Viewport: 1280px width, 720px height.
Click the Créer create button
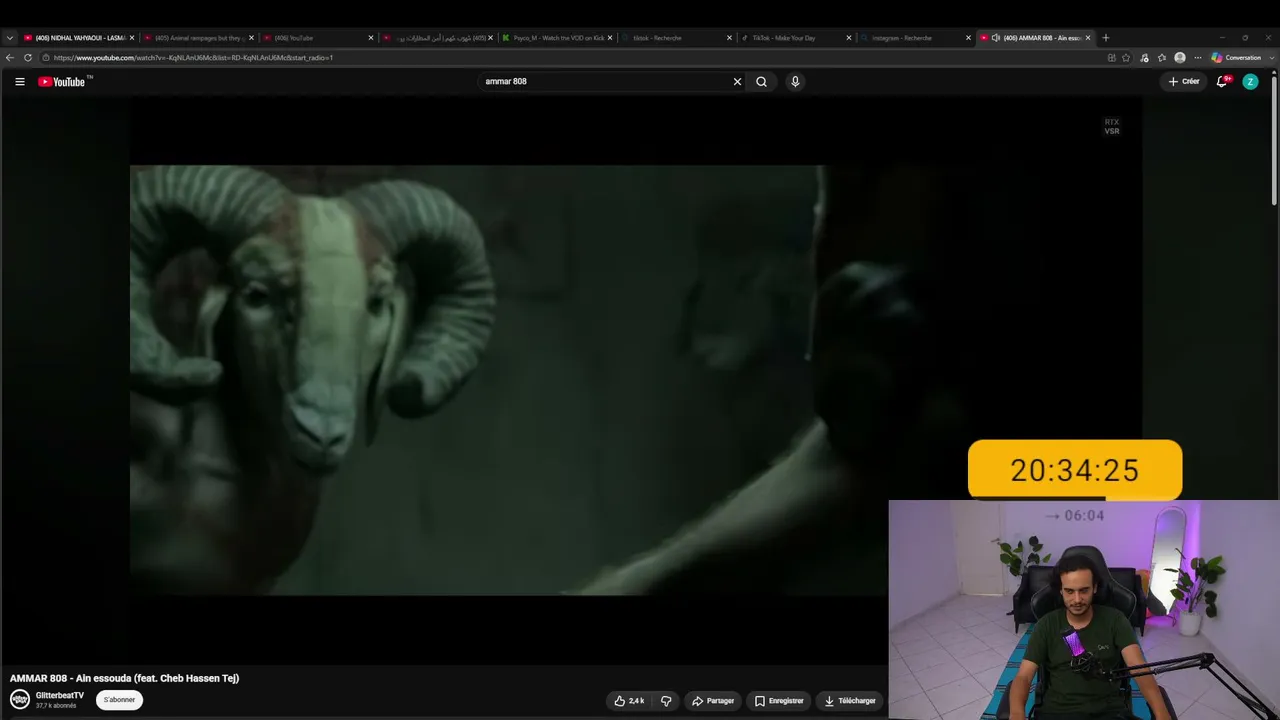click(x=1184, y=82)
